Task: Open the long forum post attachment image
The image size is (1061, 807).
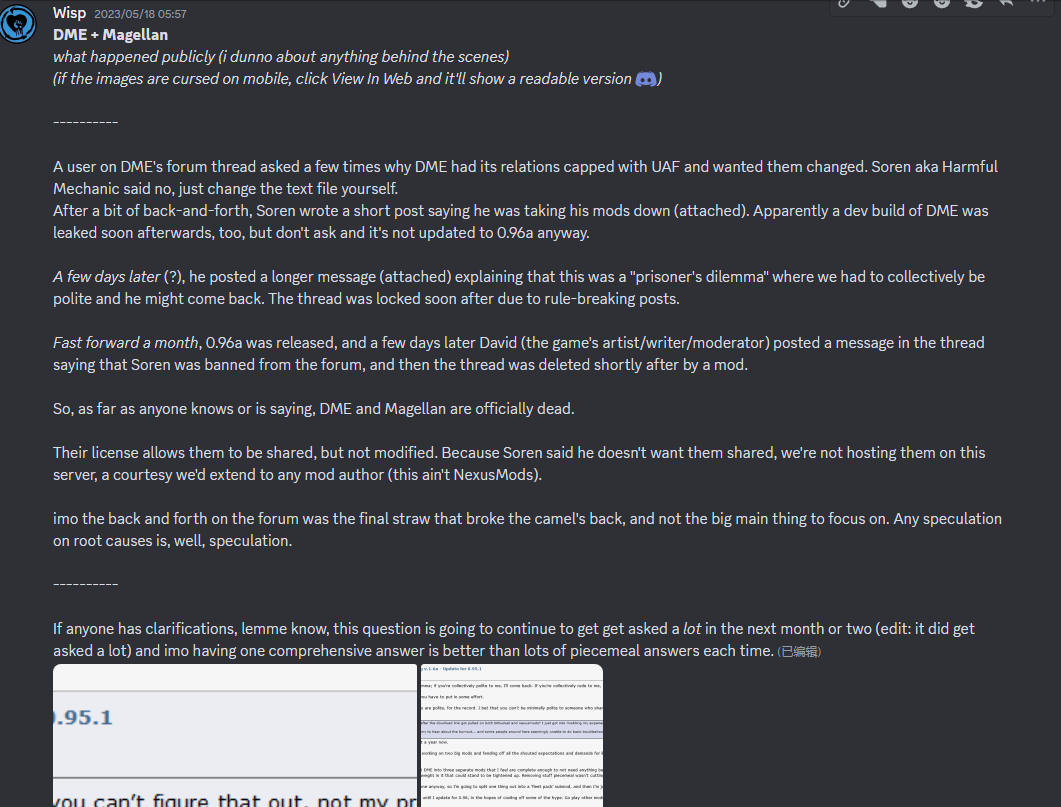Action: click(x=512, y=735)
